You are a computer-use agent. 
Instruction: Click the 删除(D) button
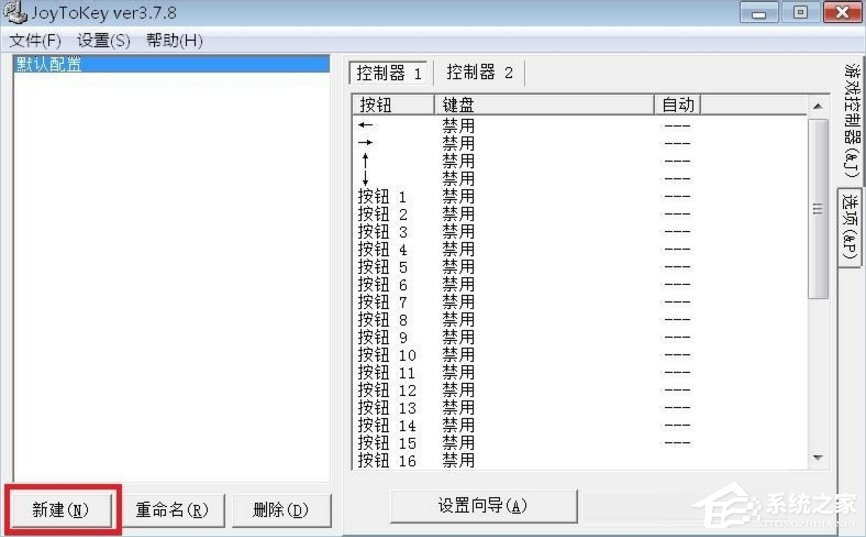(281, 510)
